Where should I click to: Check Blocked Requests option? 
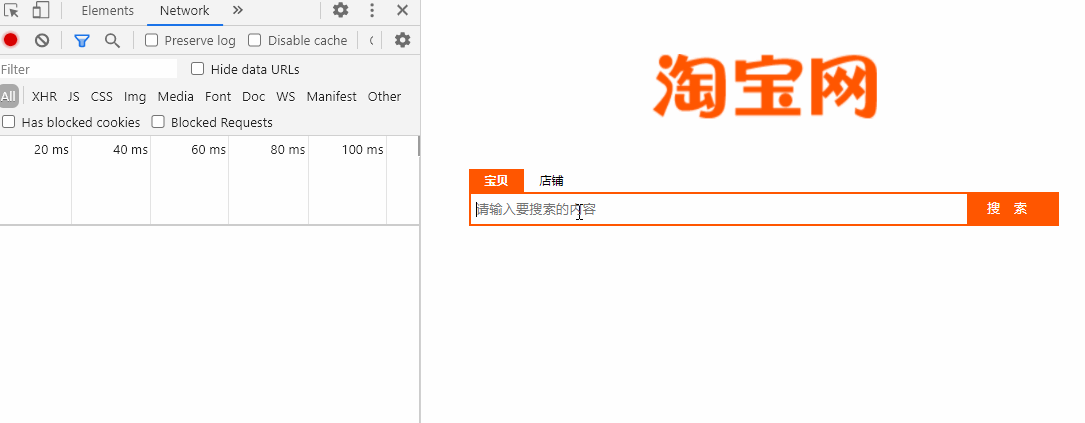point(158,122)
